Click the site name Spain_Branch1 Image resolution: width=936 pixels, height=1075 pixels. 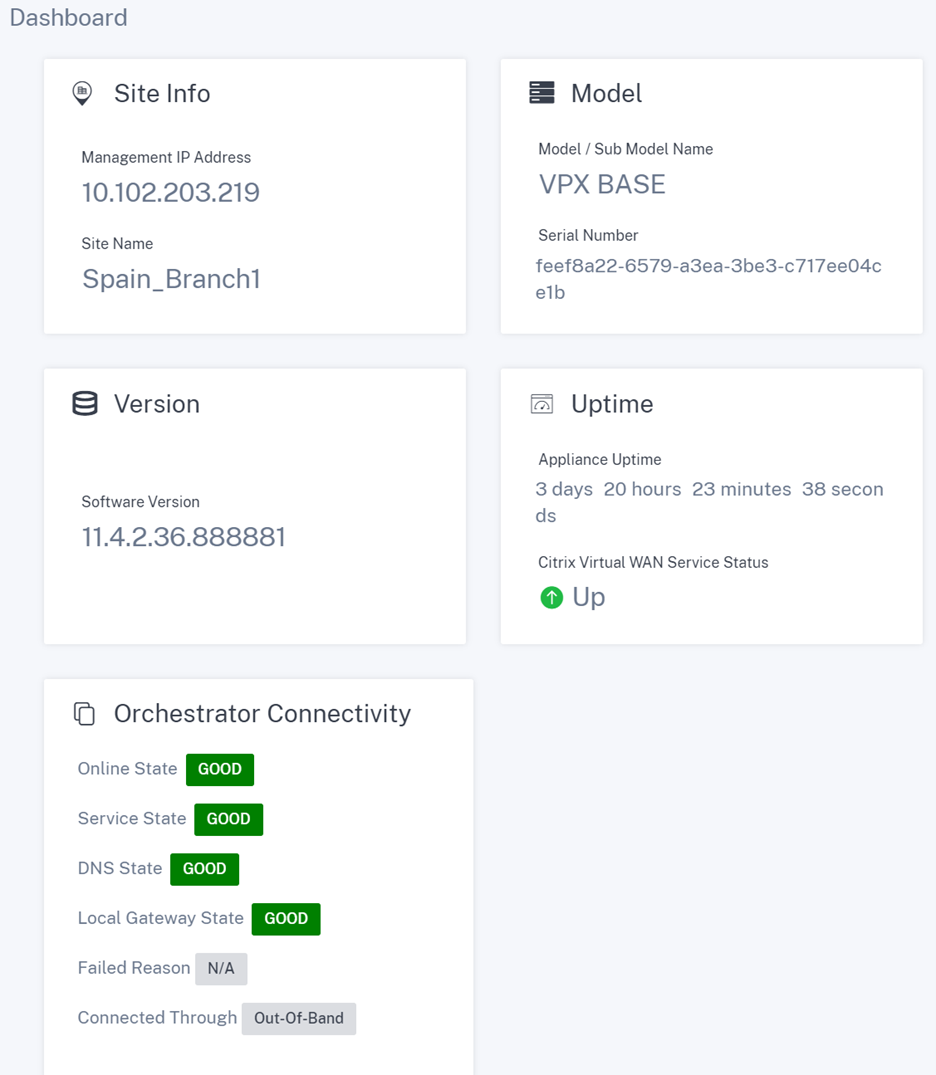[x=171, y=279]
